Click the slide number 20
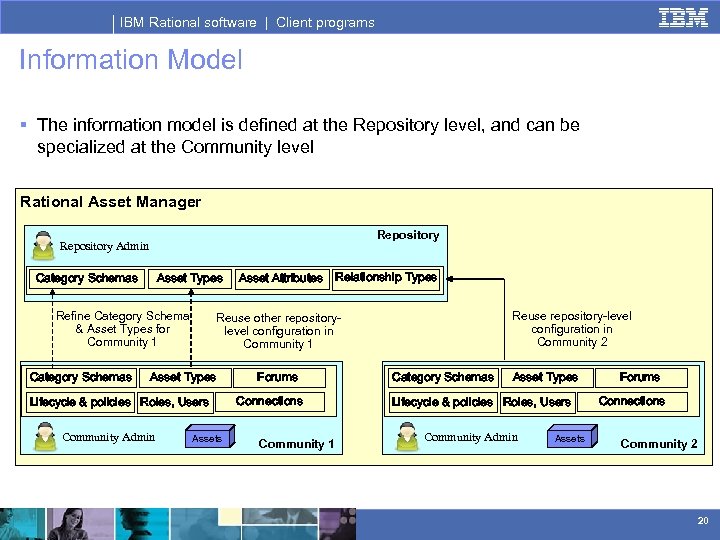Screen dimensions: 720x540 pyautogui.click(x=703, y=520)
